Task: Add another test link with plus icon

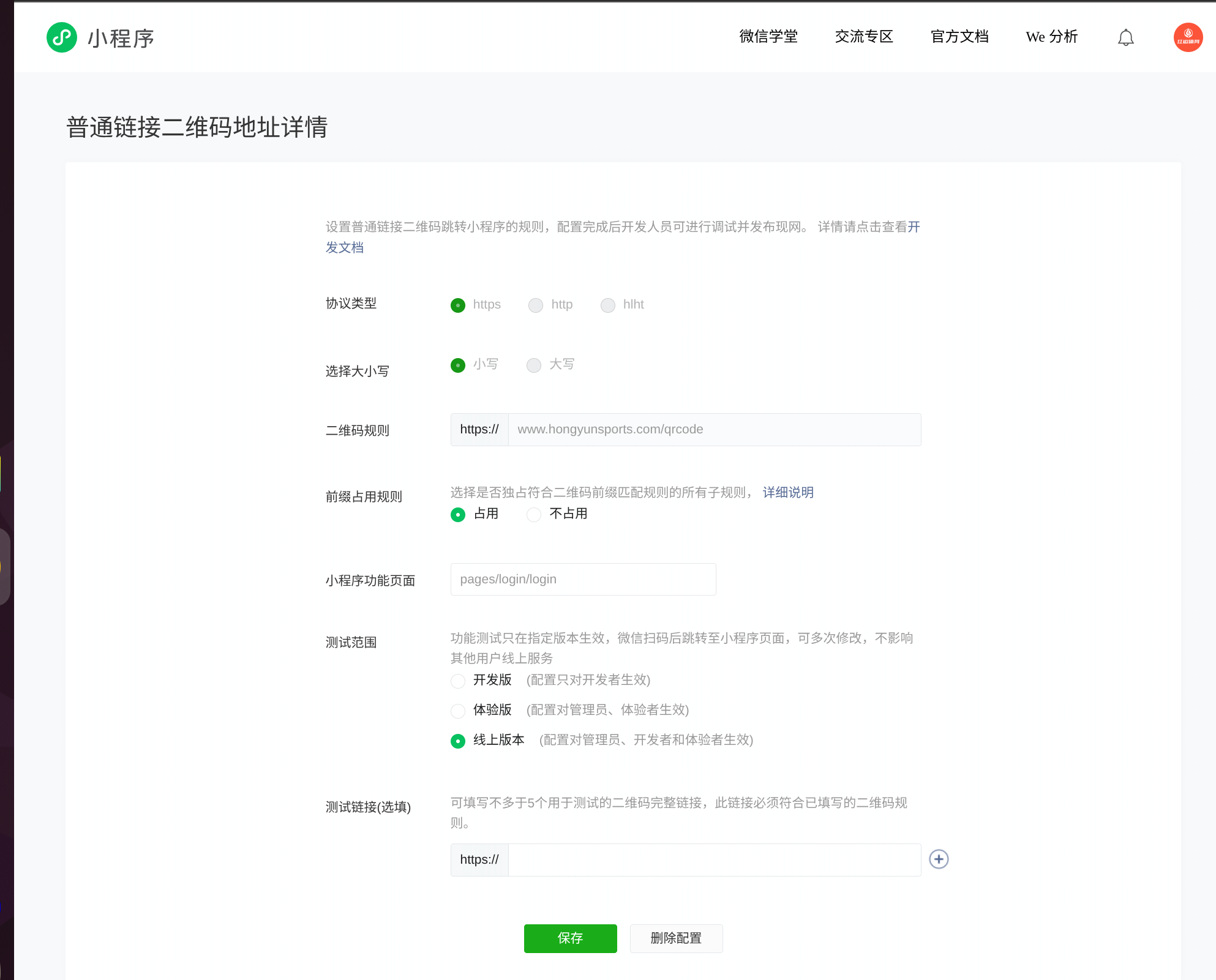Action: (x=939, y=859)
